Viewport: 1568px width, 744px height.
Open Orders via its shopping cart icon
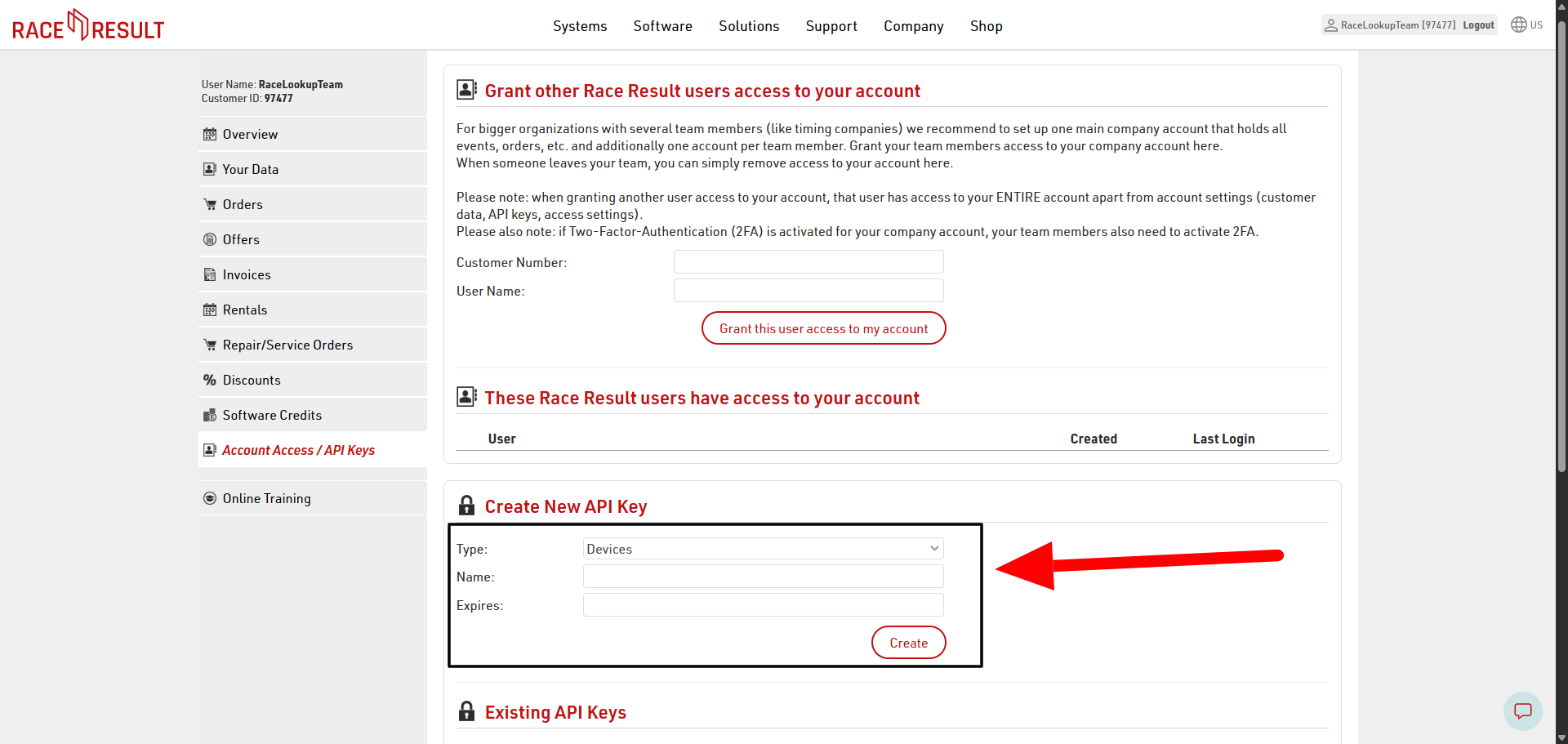211,203
